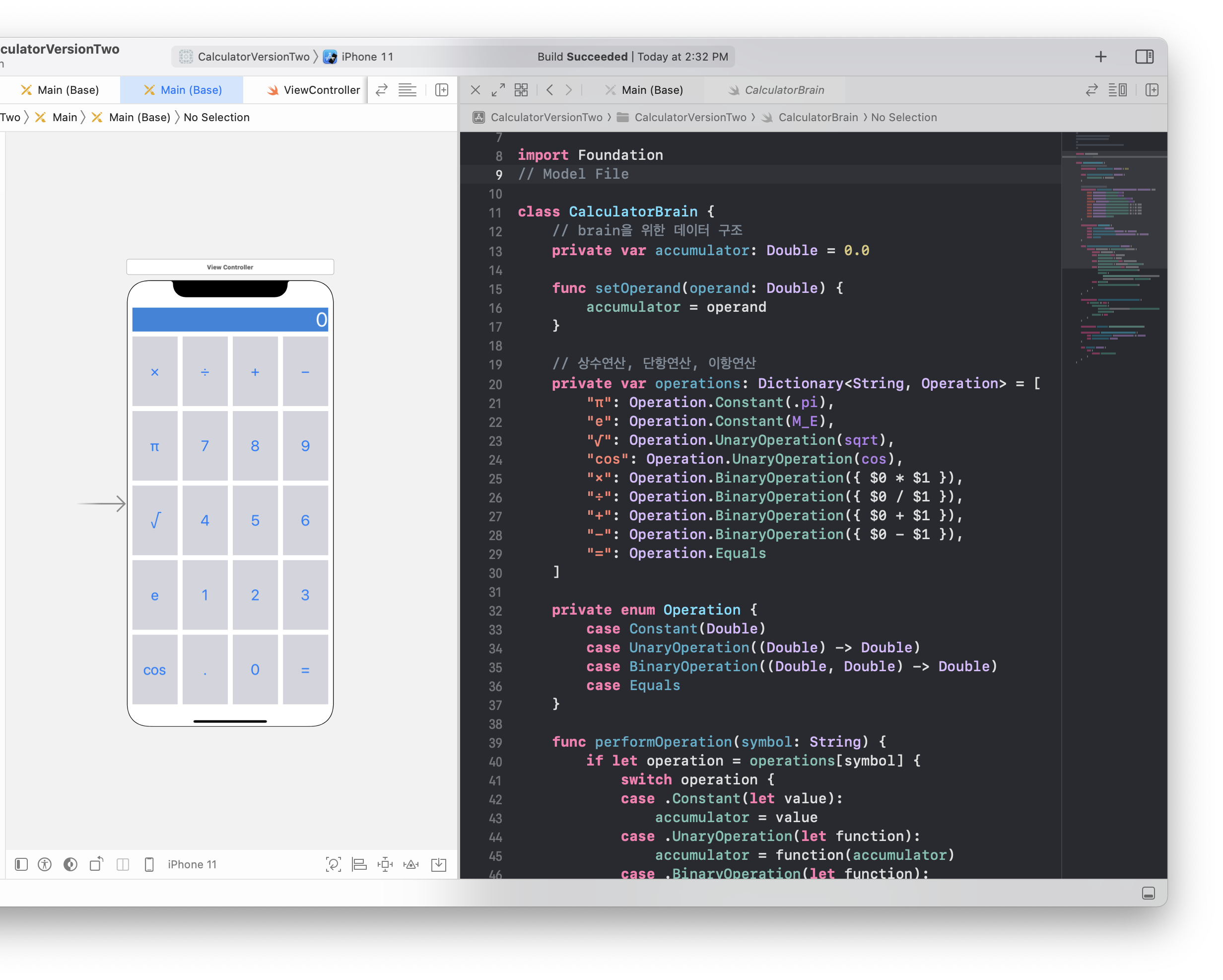Click the orientation rotate icon
1223x980 pixels.
(x=96, y=864)
